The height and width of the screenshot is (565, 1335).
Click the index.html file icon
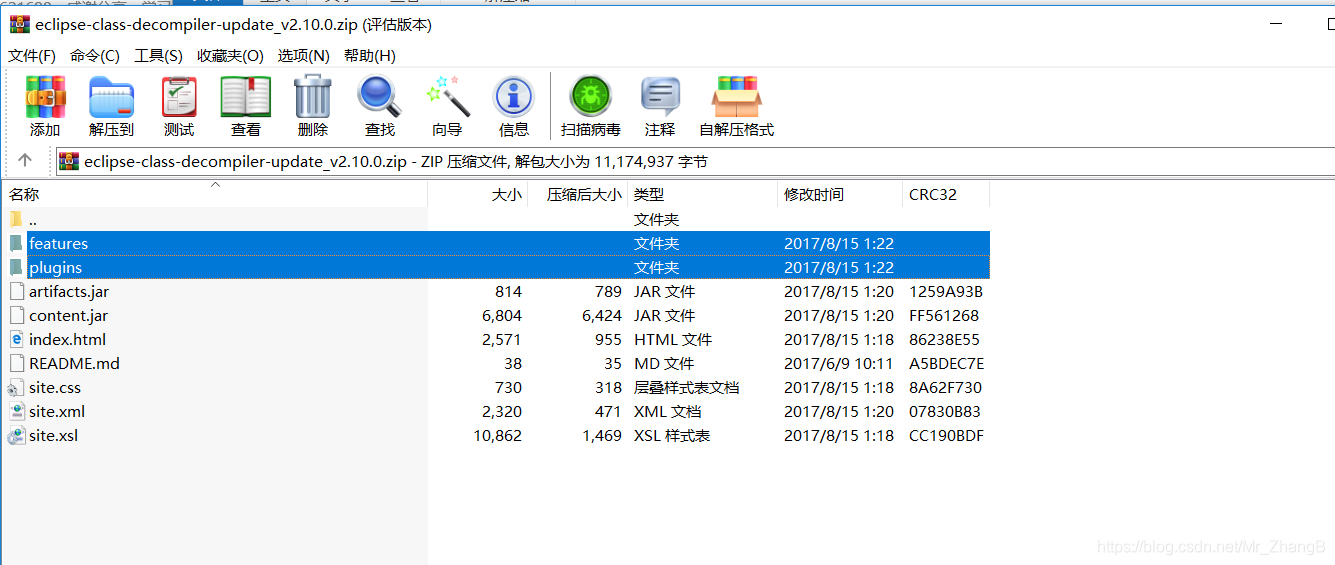(x=16, y=339)
